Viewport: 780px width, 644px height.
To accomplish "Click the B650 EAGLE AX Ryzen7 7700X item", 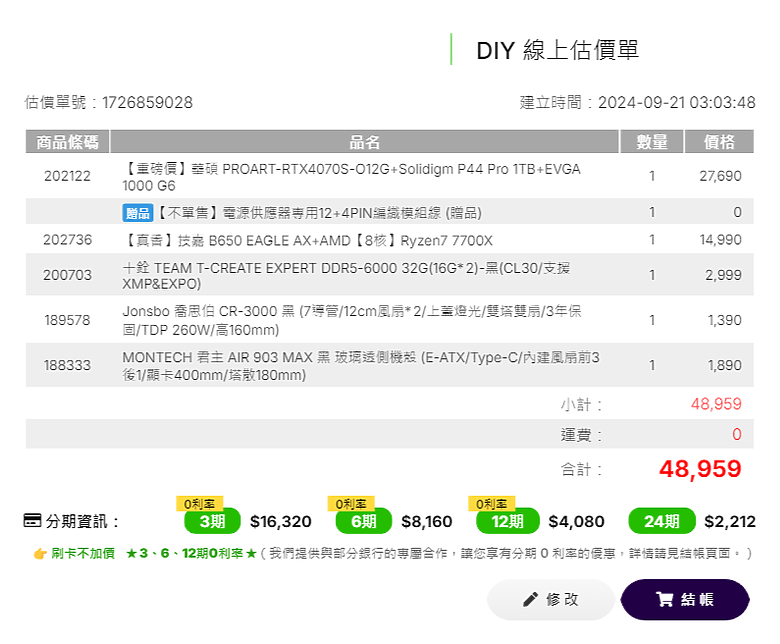I will [x=307, y=241].
